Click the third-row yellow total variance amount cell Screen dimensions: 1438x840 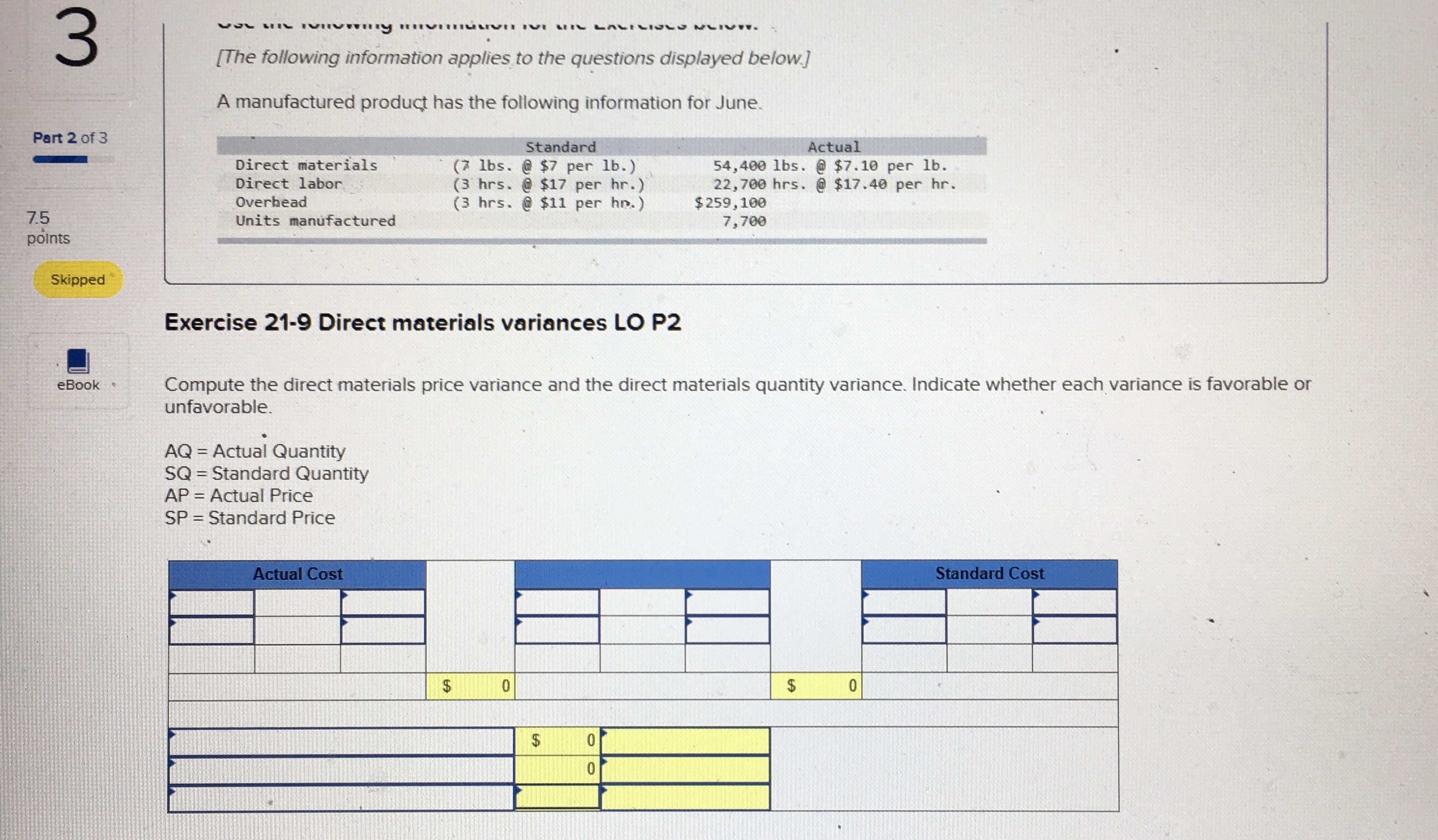557,797
